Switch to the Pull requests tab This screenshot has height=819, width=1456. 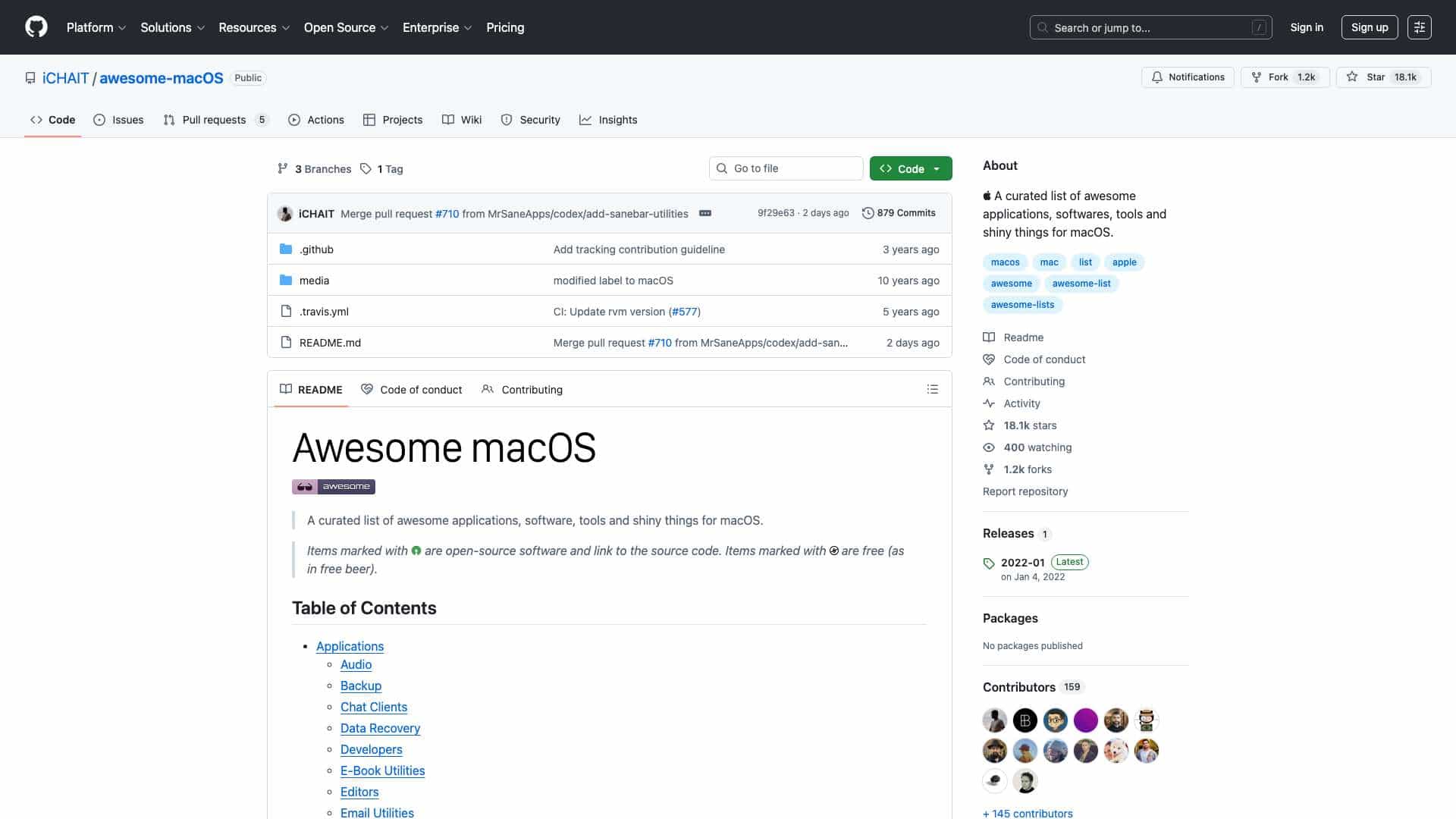(x=215, y=120)
